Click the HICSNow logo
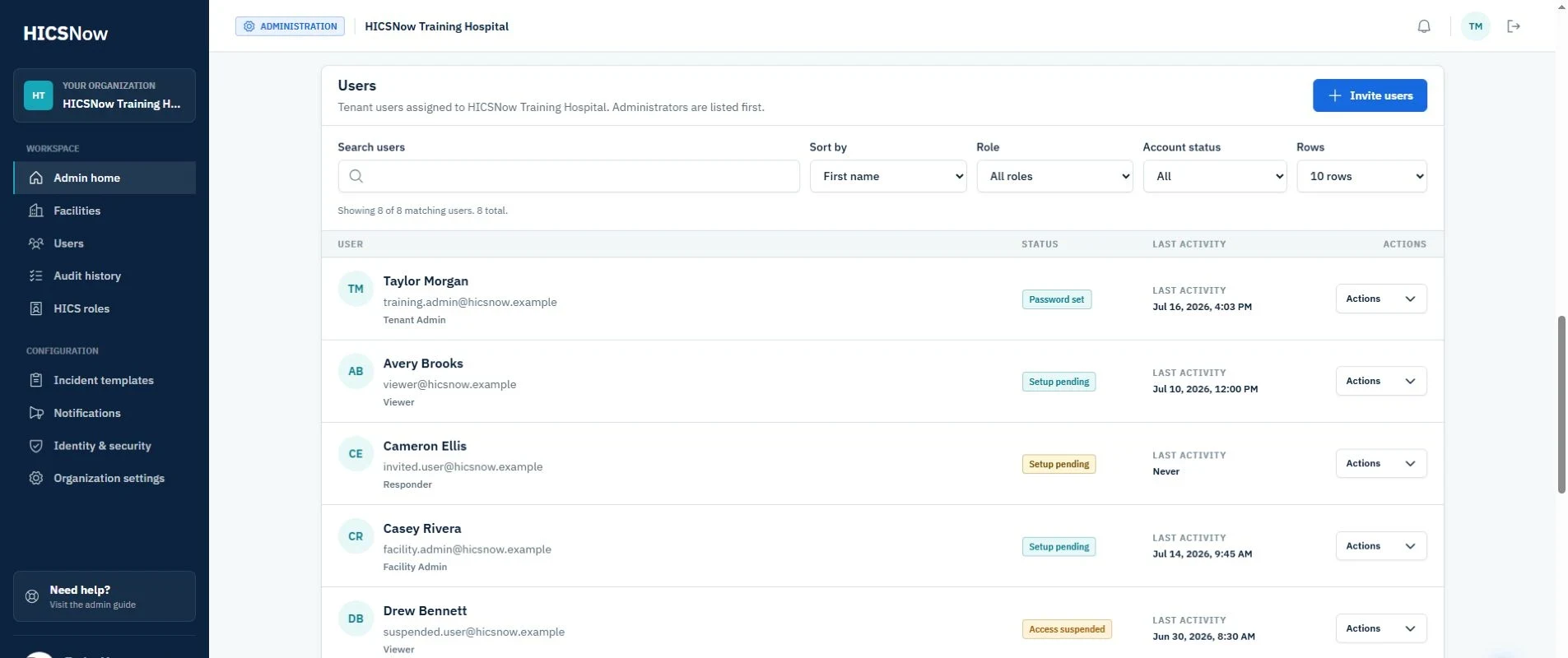This screenshot has width=1568, height=658. 65,34
